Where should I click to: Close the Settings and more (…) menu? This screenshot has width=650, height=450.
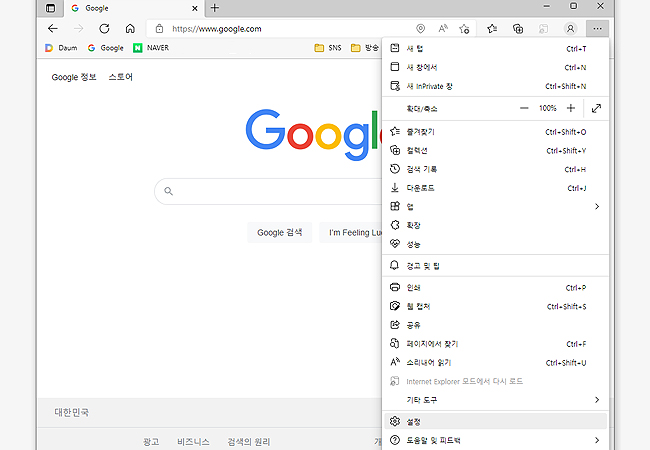597,29
